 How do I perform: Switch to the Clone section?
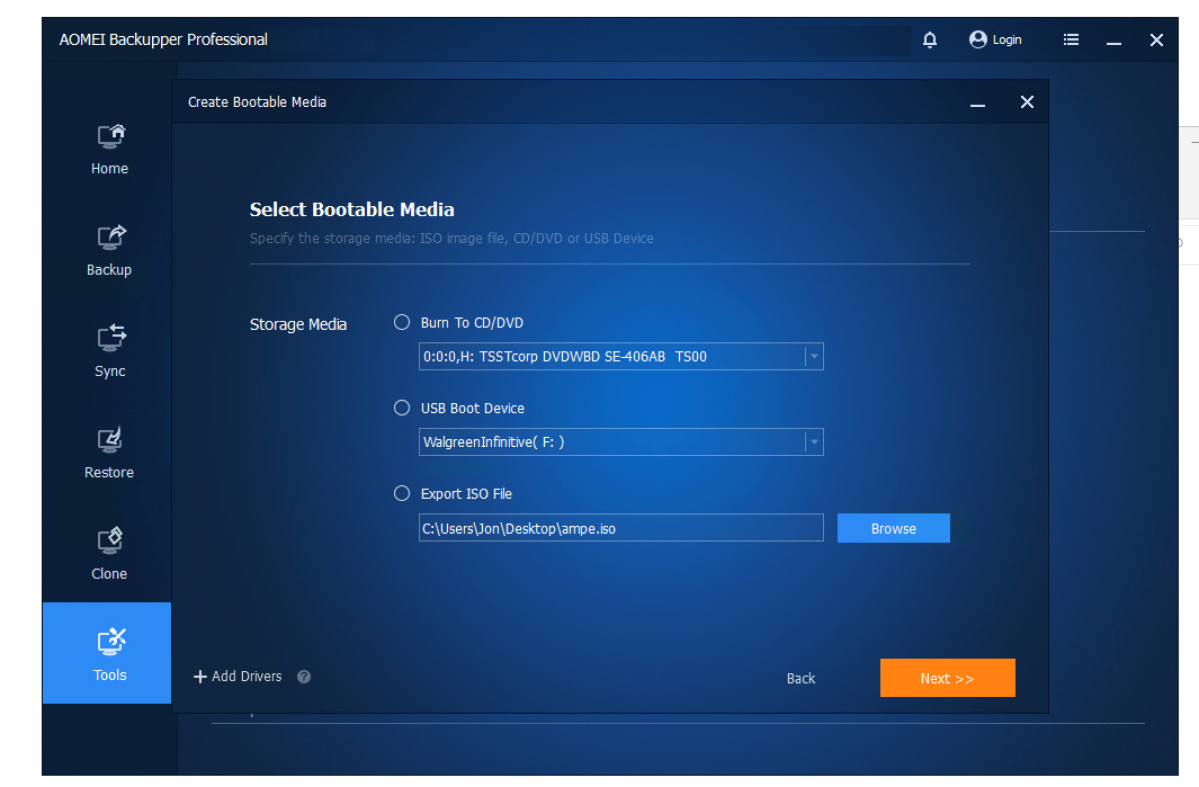pos(110,553)
